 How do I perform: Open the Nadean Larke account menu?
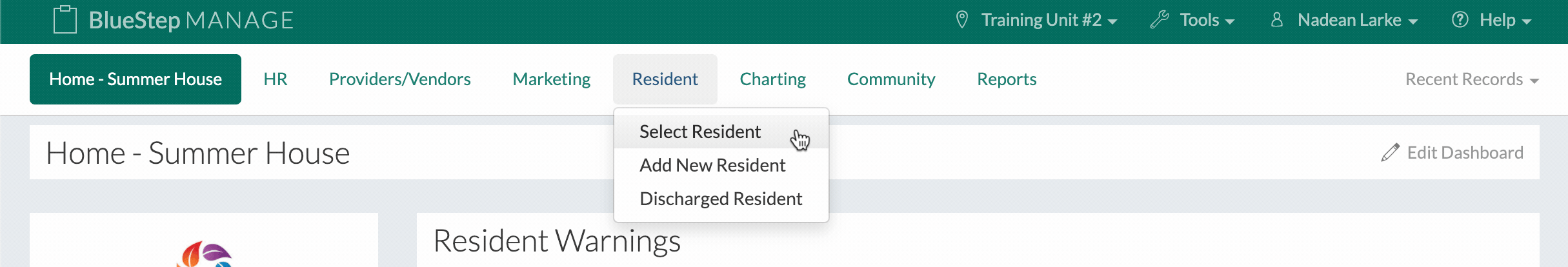pyautogui.click(x=1357, y=20)
